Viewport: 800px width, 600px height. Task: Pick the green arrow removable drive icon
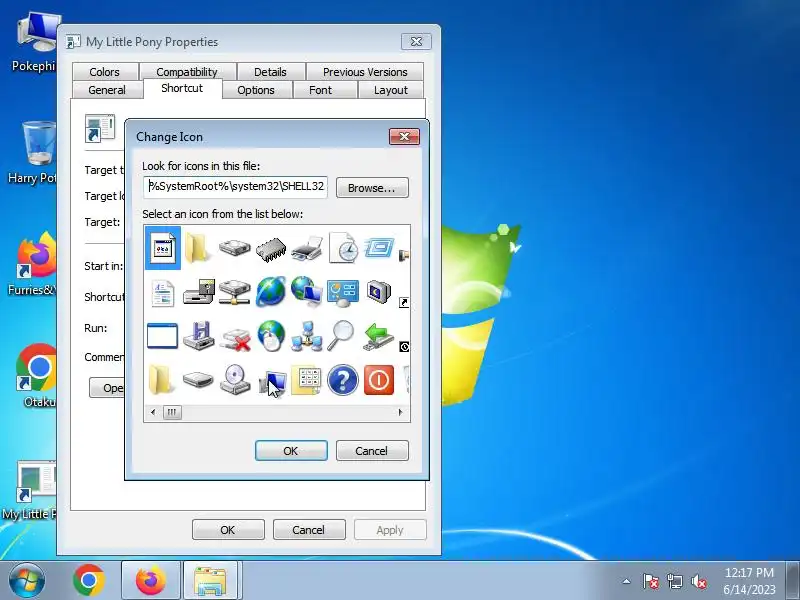pos(379,337)
